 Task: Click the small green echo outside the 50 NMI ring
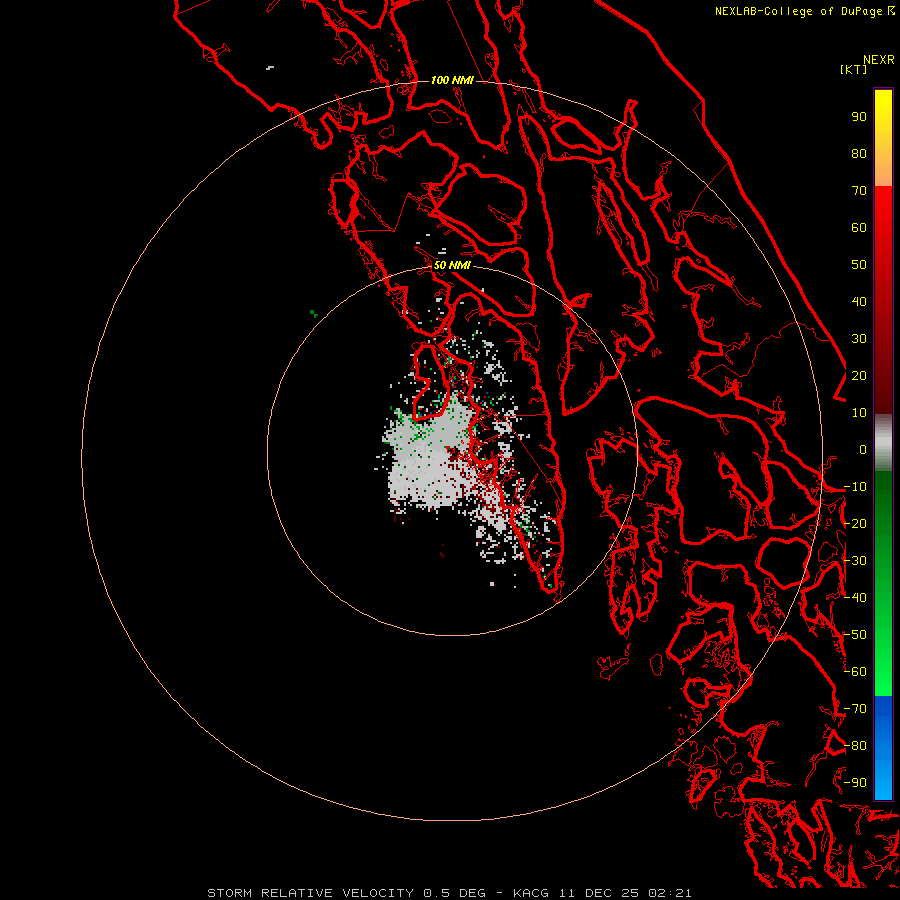[x=314, y=313]
